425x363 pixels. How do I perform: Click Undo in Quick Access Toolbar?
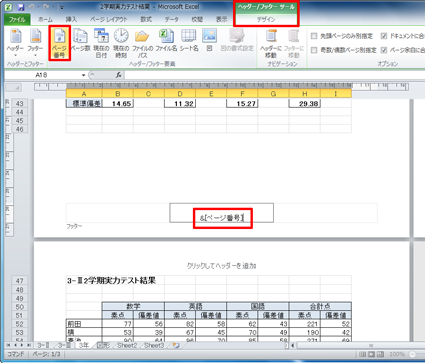tap(31, 7)
